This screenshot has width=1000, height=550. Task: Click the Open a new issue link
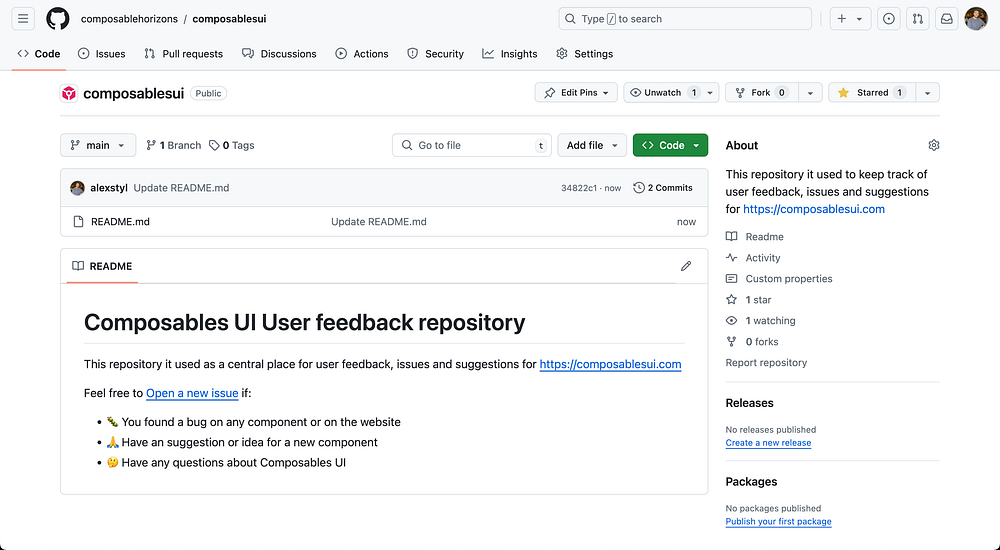(x=192, y=393)
